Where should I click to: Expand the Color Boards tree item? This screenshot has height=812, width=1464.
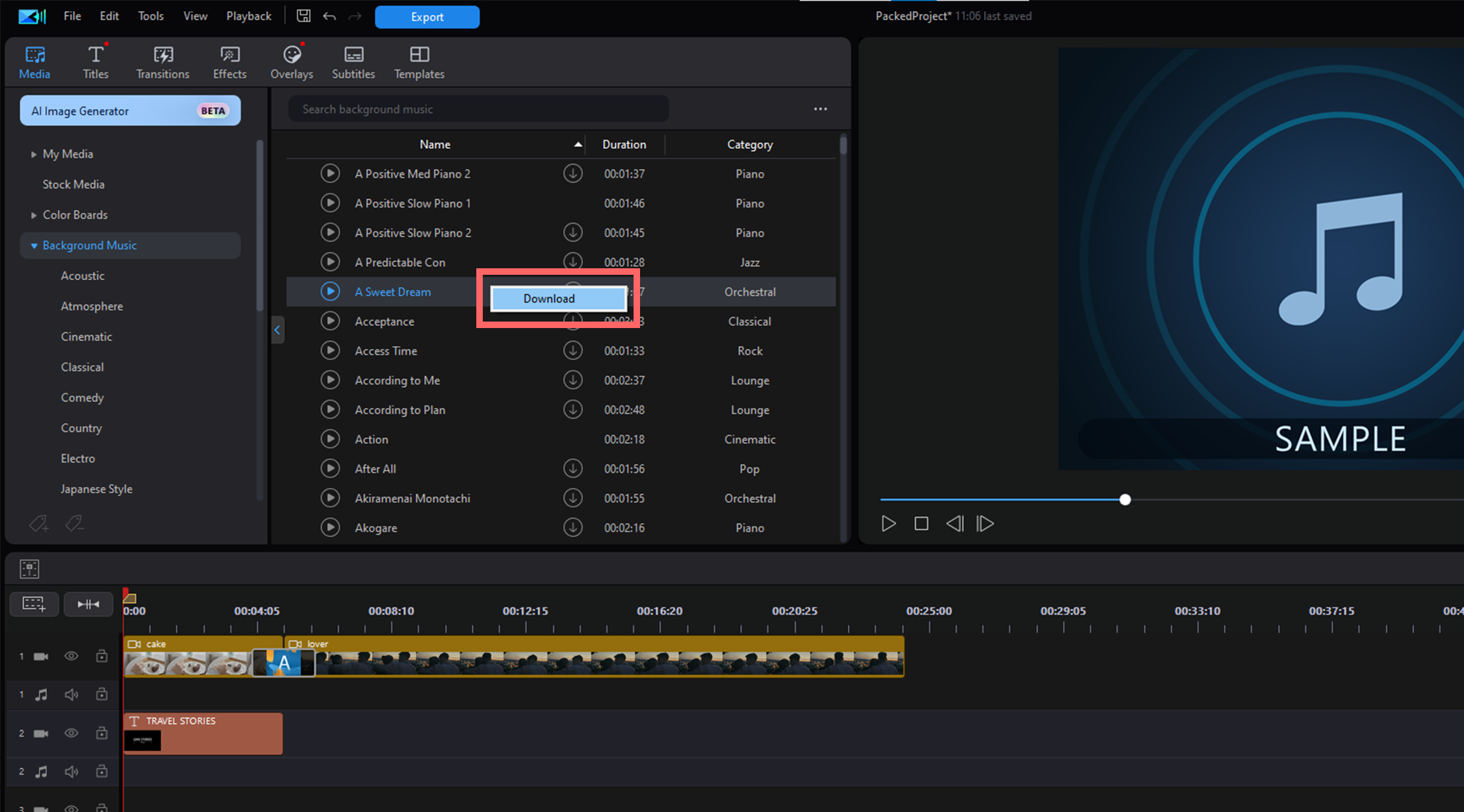34,215
